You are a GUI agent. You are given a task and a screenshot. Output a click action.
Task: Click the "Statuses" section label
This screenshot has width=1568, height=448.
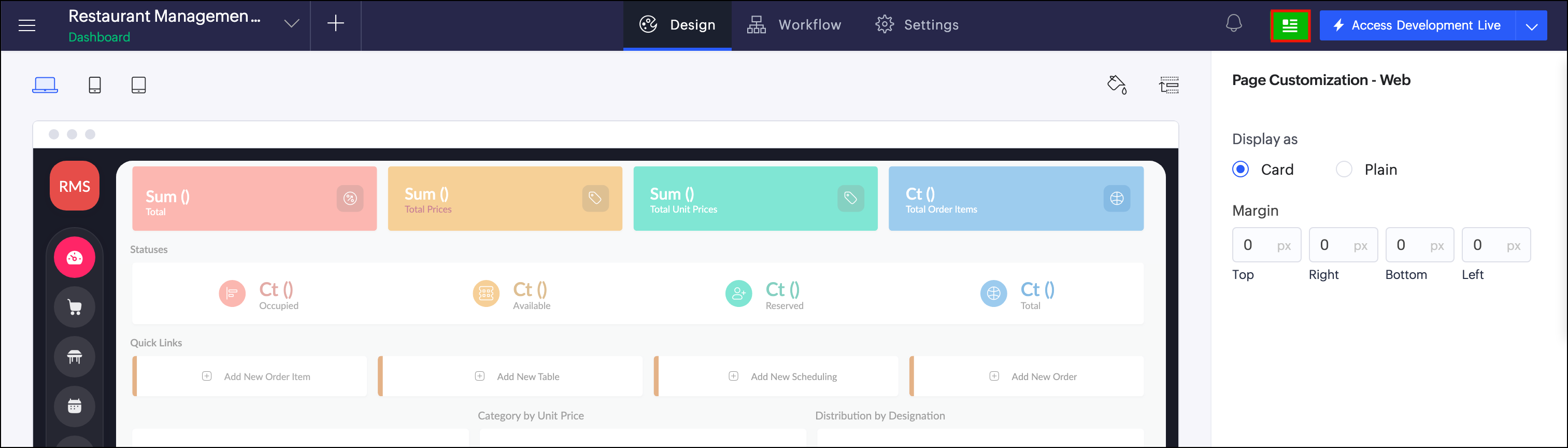149,249
